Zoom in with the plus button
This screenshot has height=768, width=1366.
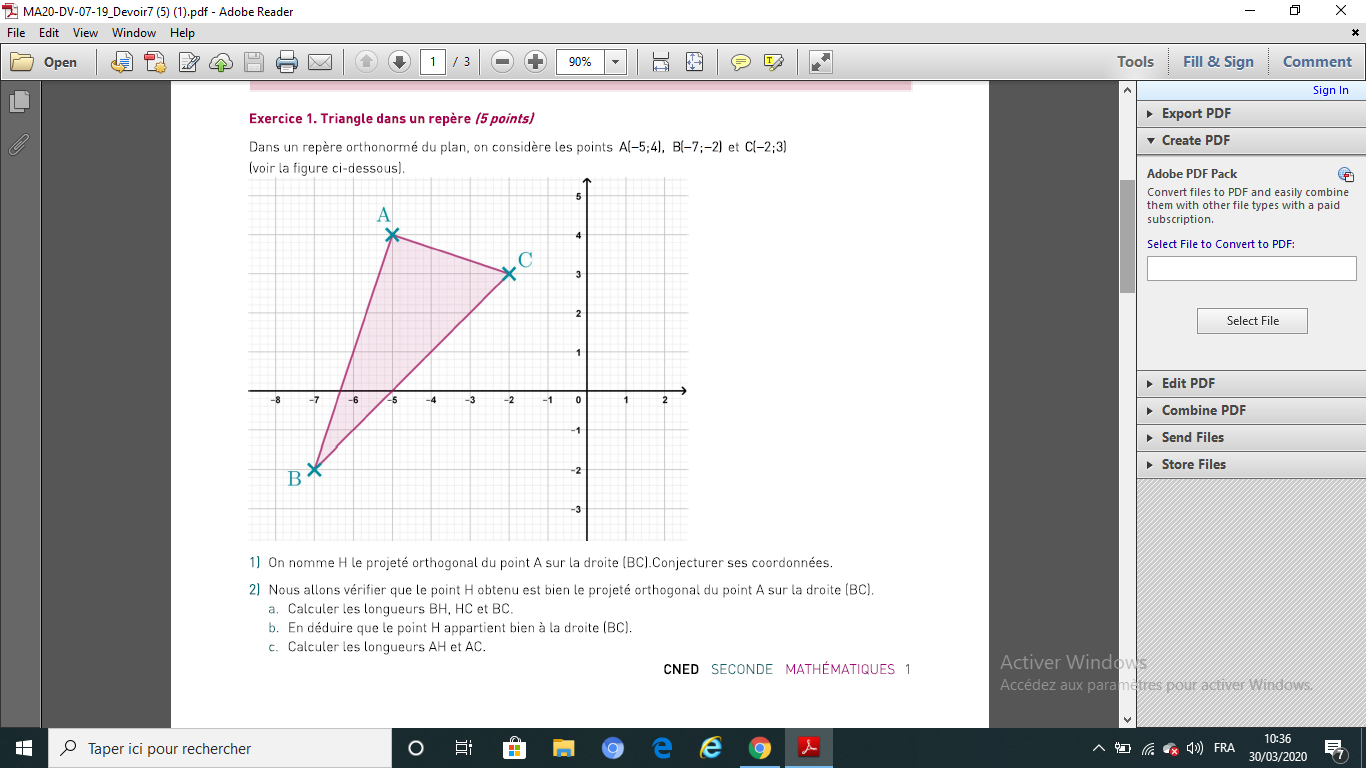(535, 62)
